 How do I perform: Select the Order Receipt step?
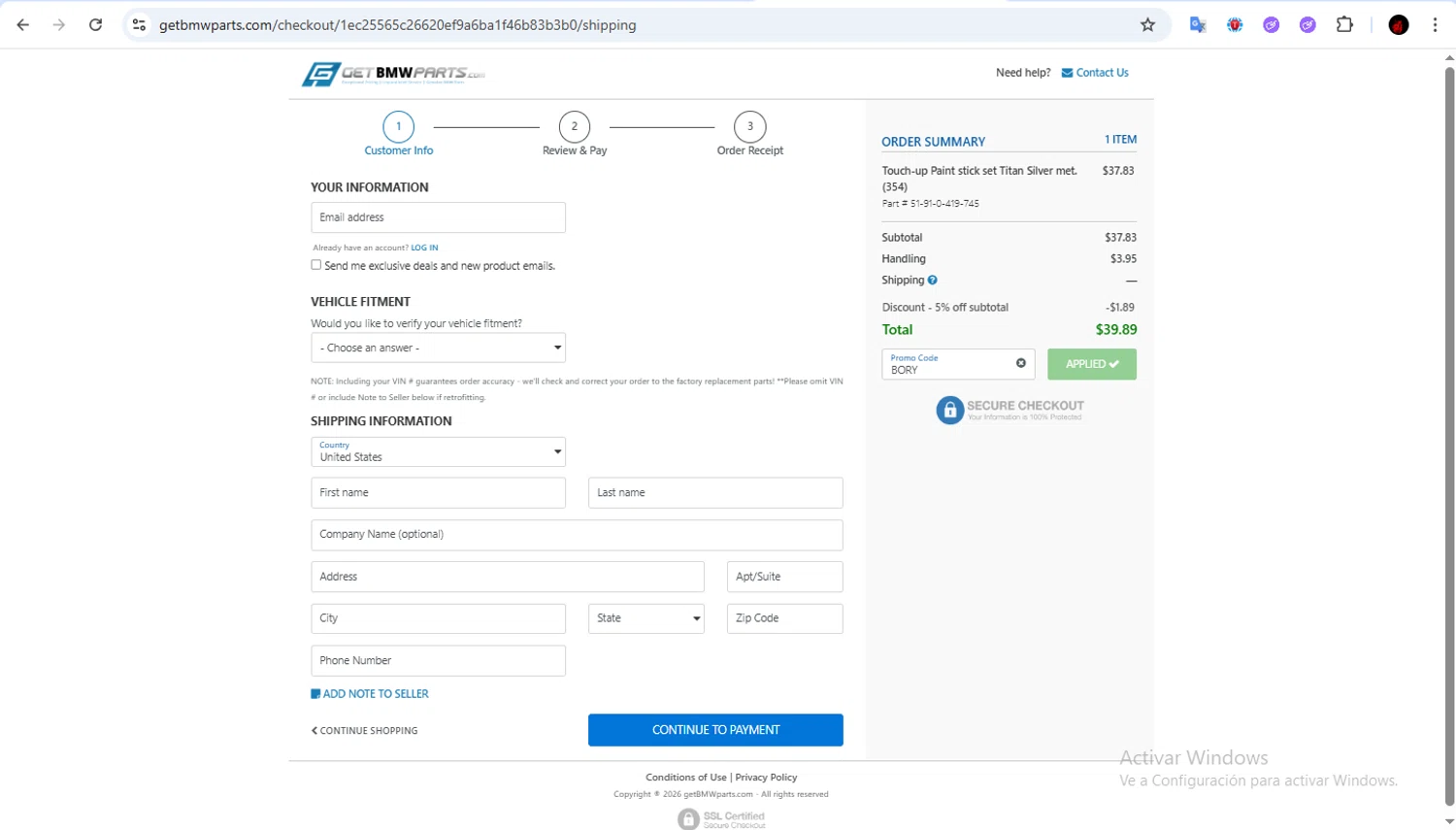(750, 134)
